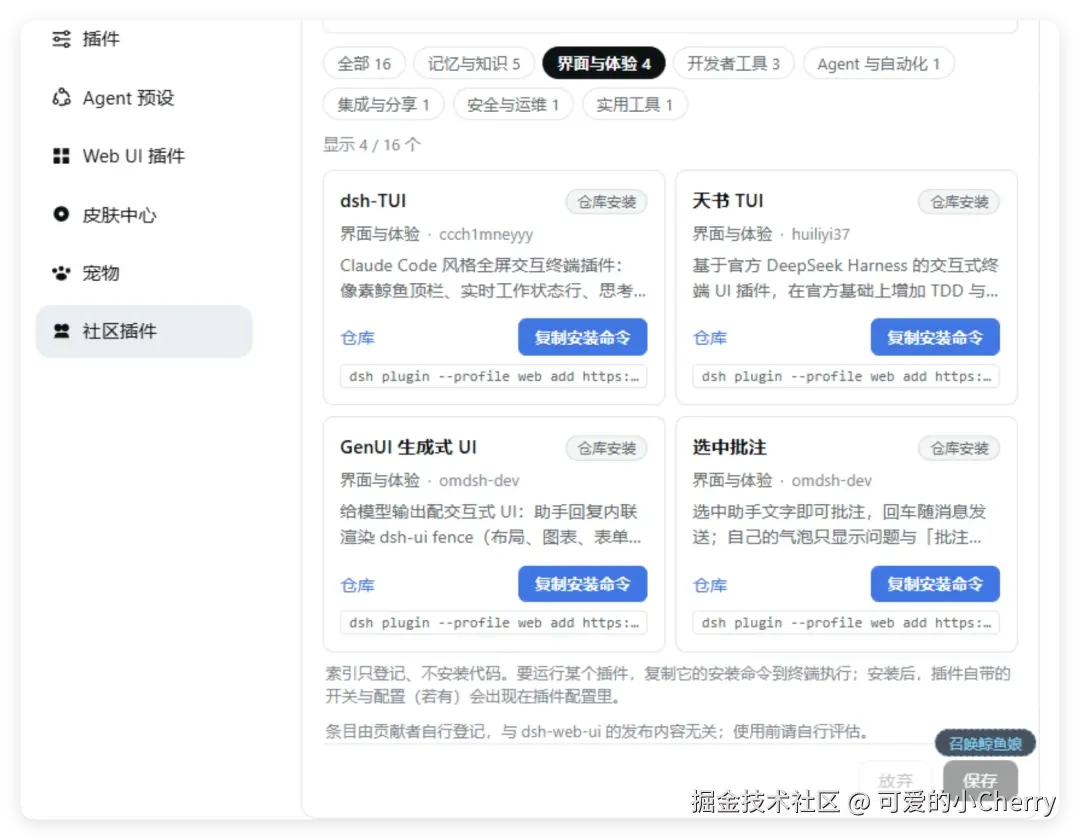Click author name huiliyi37
Screen dimensions: 1080x840
821,235
